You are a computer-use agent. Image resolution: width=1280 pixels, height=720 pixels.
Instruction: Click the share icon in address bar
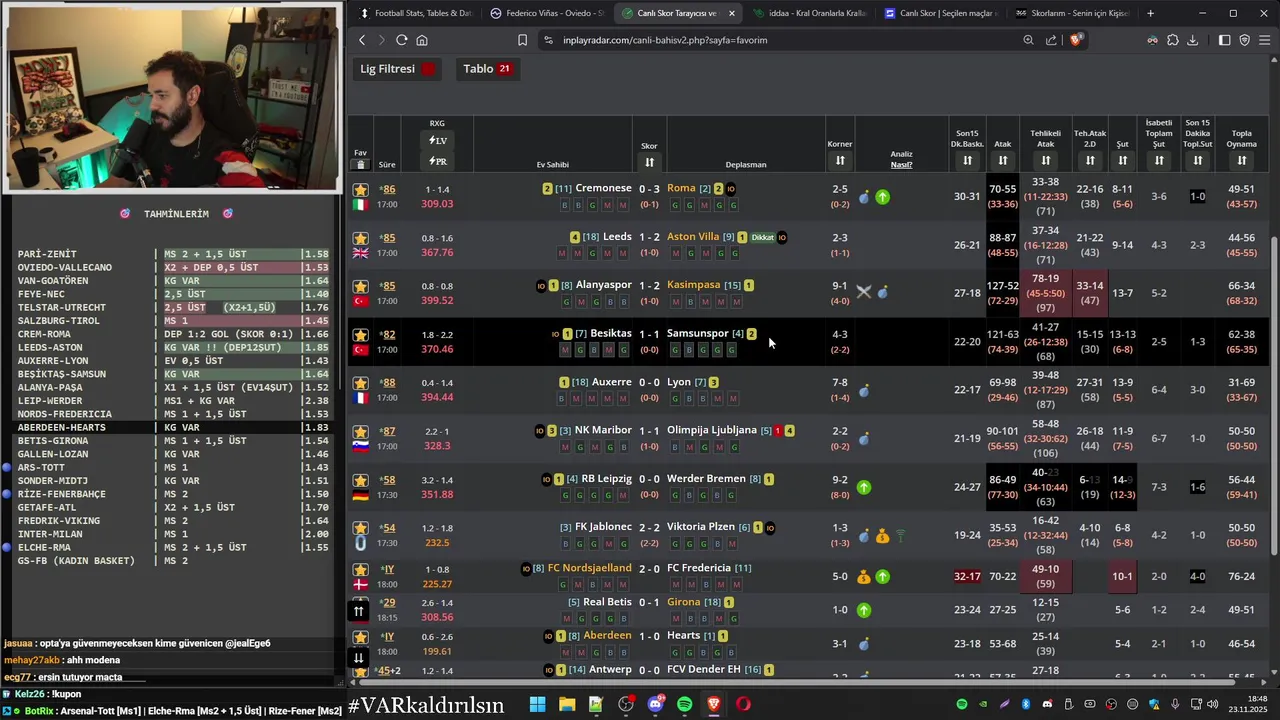click(1051, 40)
